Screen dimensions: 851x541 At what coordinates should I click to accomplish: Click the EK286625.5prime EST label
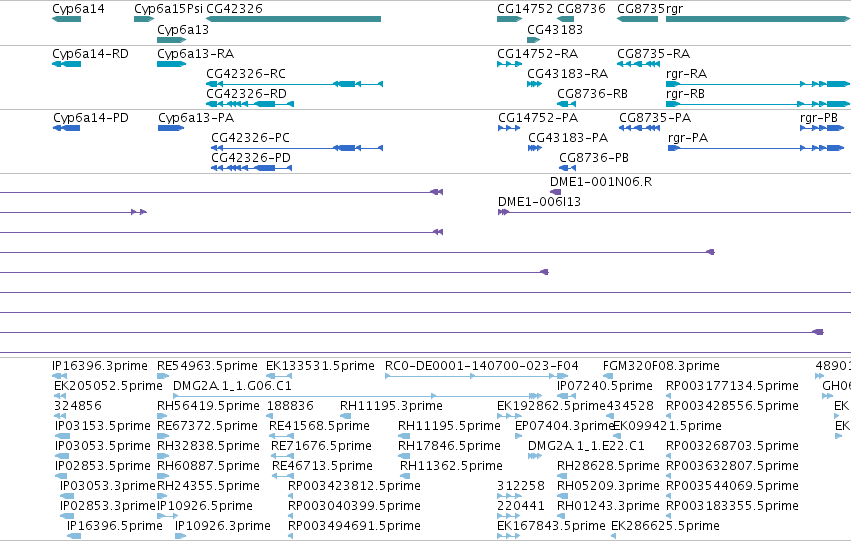(665, 525)
